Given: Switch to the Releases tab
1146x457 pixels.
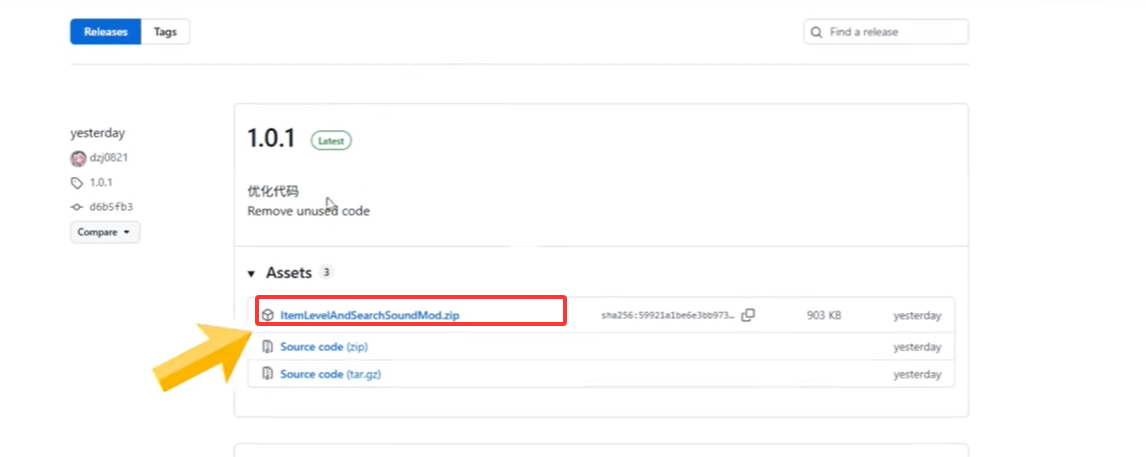Looking at the screenshot, I should tap(105, 32).
